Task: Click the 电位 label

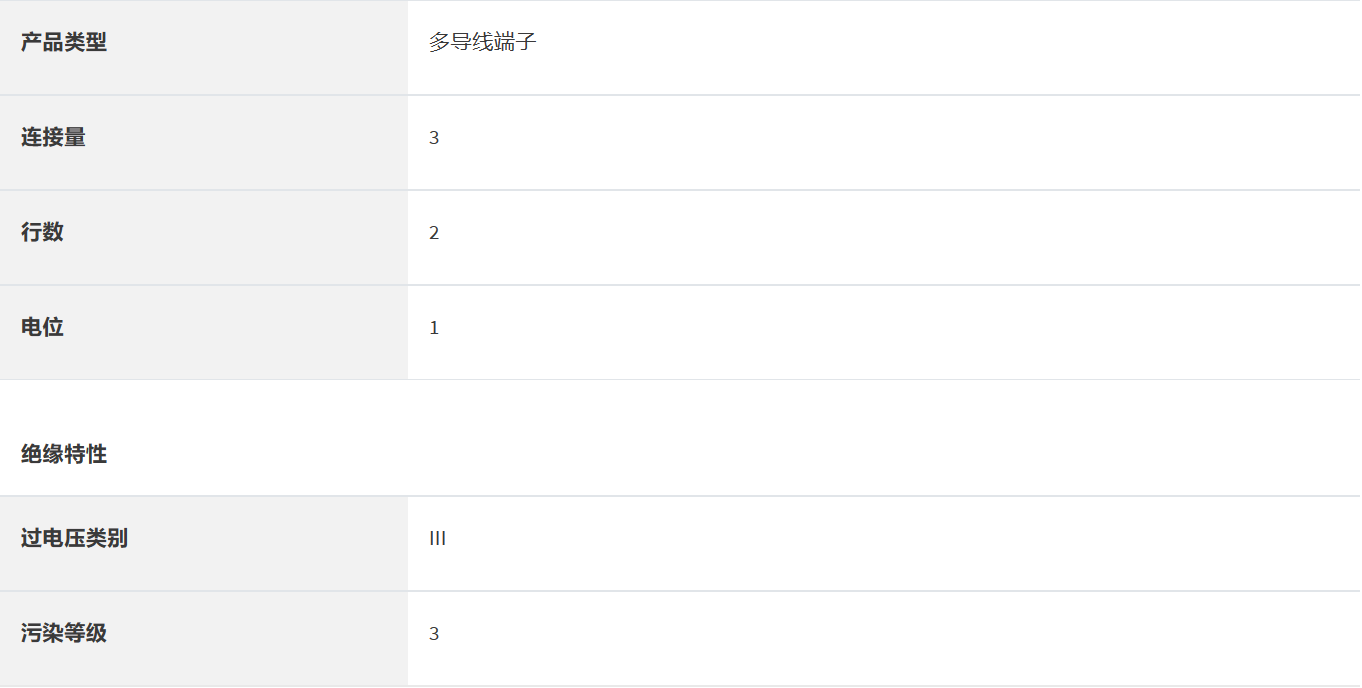Action: (42, 327)
